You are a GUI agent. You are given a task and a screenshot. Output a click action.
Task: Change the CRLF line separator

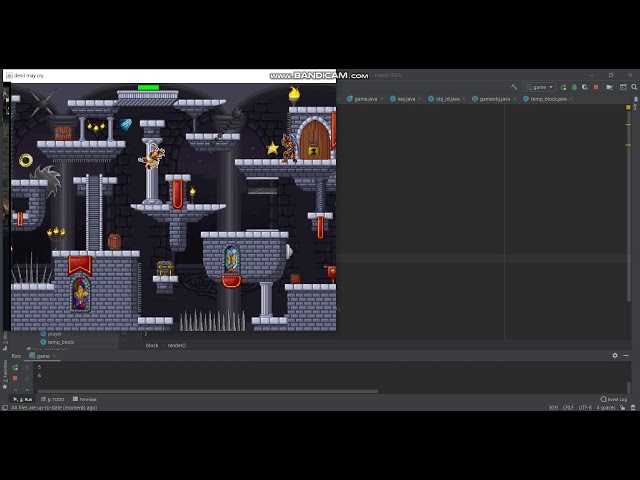(568, 407)
